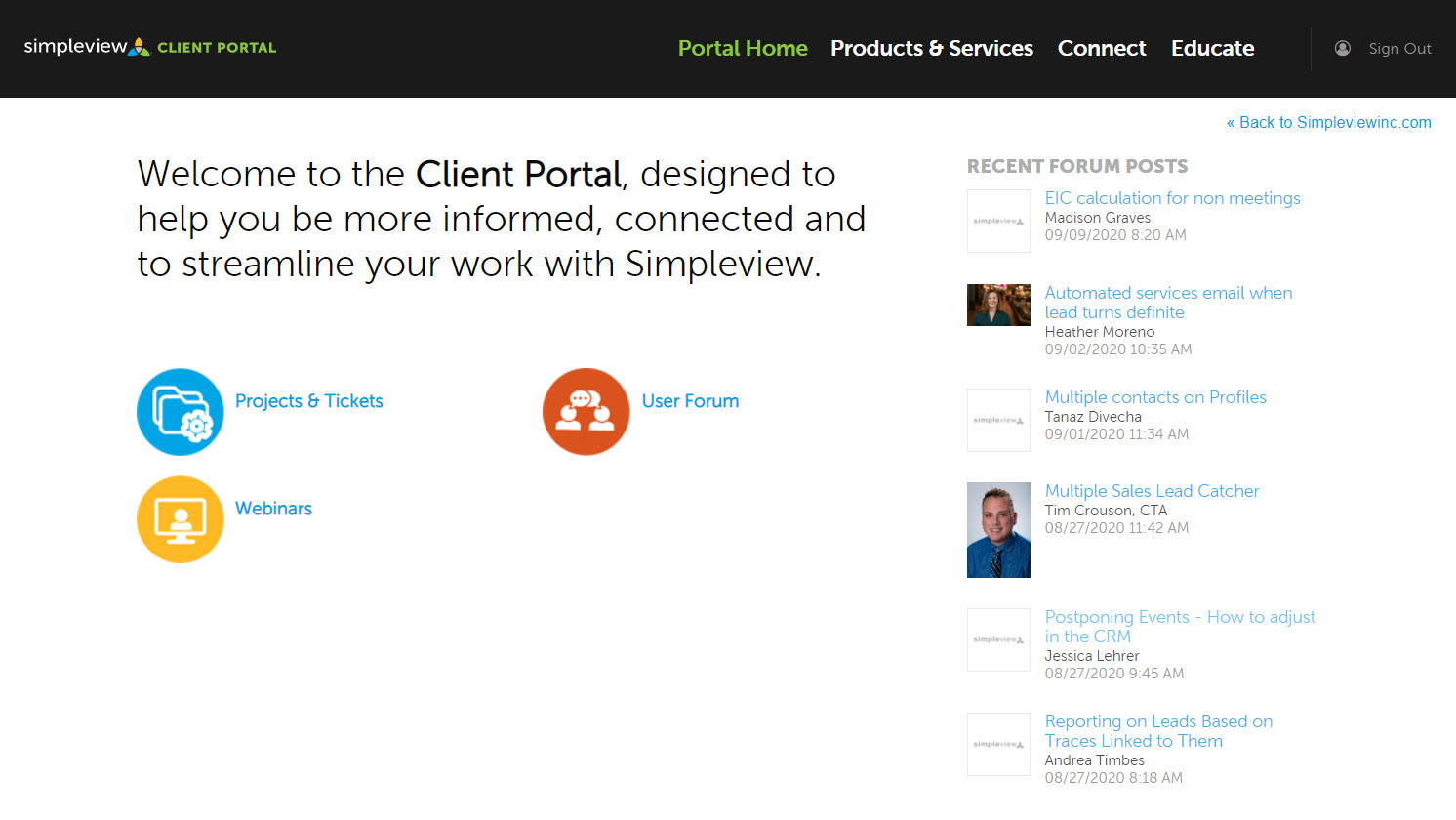Image resolution: width=1456 pixels, height=820 pixels.
Task: Click timestamp '08/27/2020 8:18 AM'
Action: 1113,778
